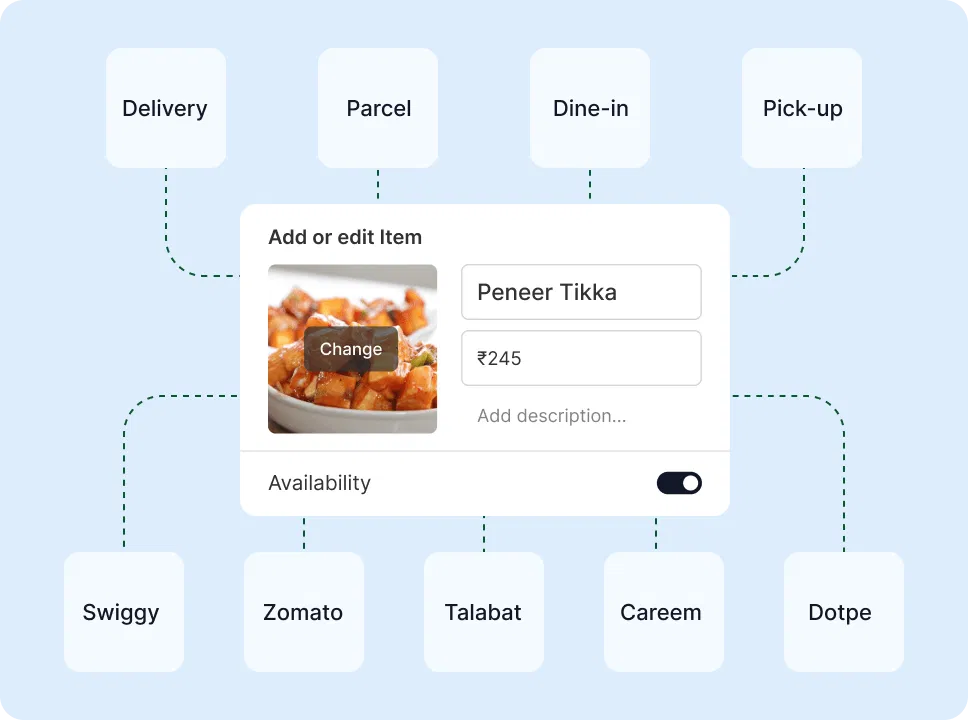Select the Talabat platform card

483,612
